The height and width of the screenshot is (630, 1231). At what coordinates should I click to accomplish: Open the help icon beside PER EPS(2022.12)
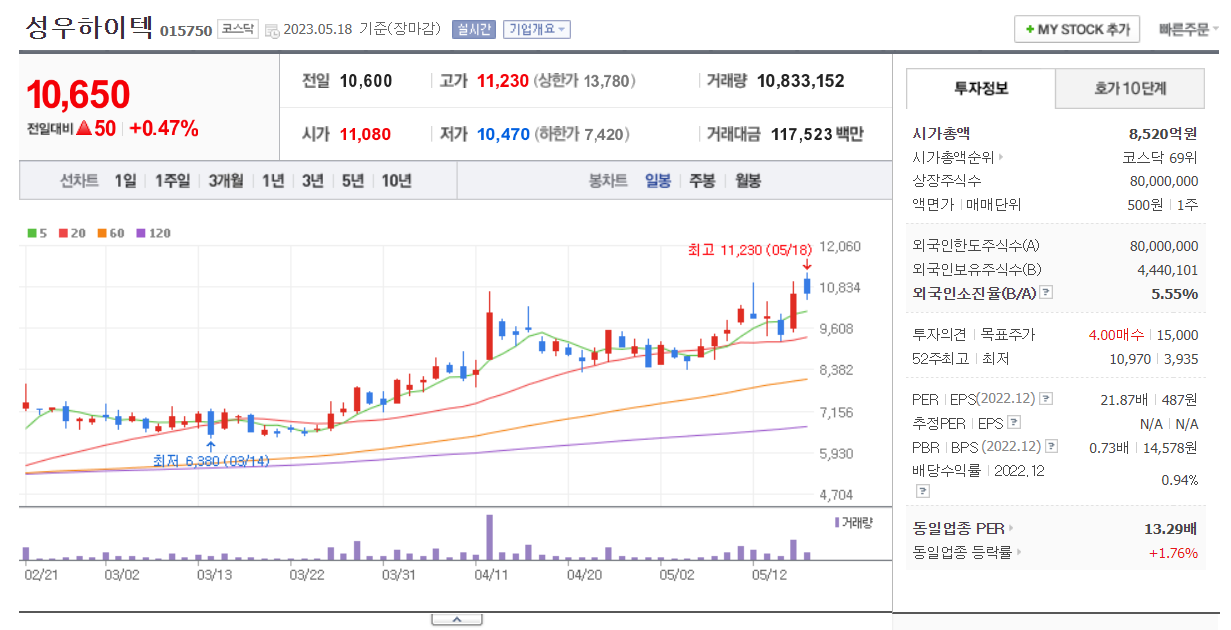(x=1046, y=399)
